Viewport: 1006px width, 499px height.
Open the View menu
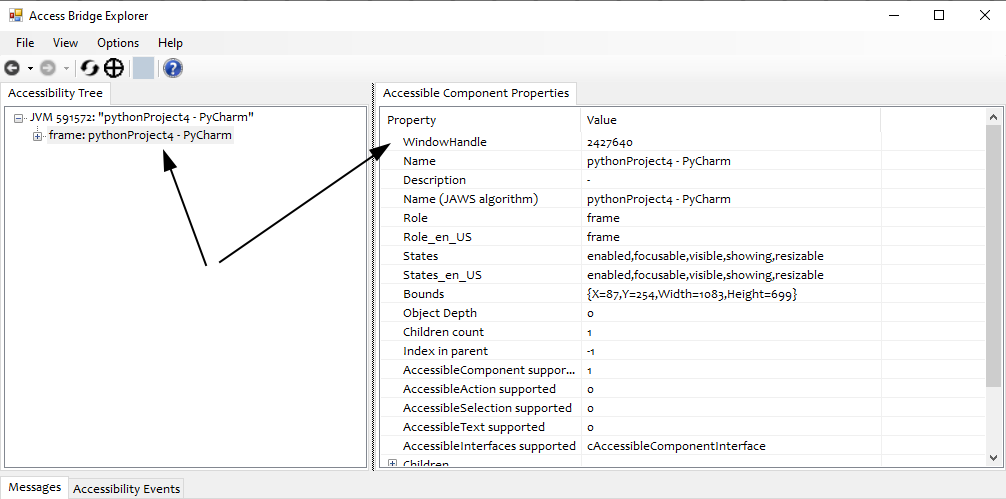(65, 43)
